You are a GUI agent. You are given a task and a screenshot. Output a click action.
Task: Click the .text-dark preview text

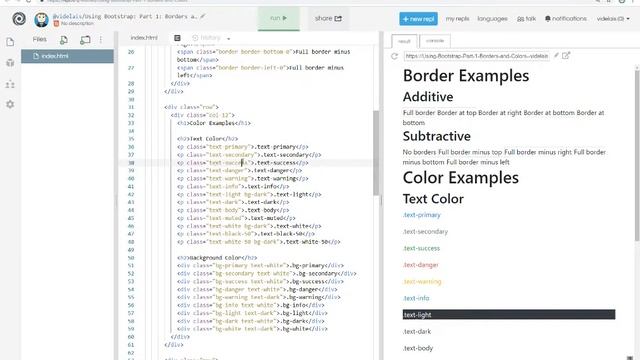pyautogui.click(x=417, y=331)
